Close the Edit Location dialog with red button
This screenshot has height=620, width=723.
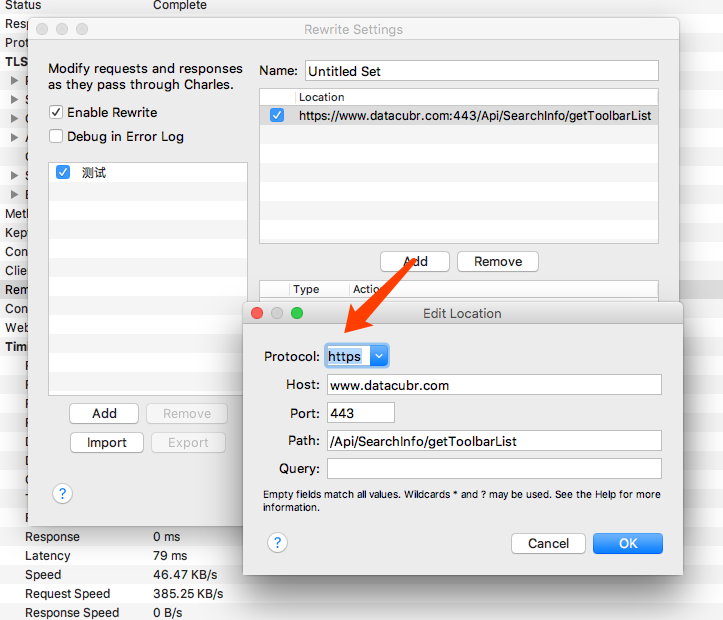coord(257,313)
